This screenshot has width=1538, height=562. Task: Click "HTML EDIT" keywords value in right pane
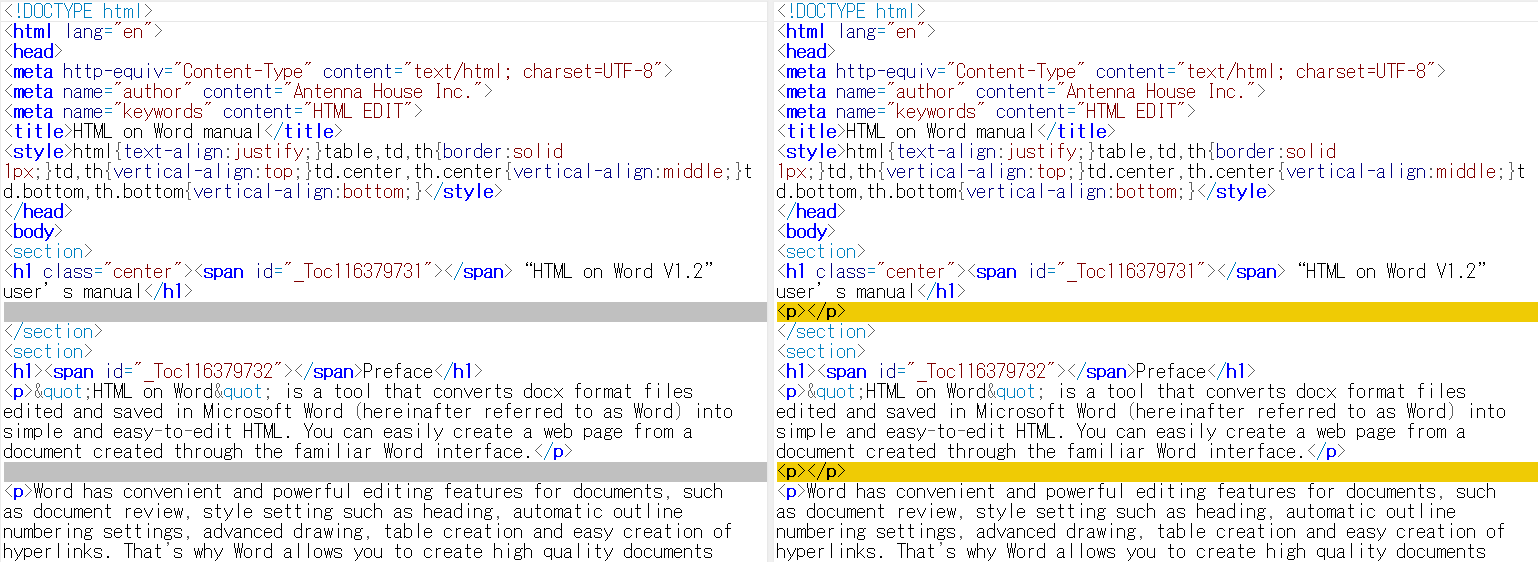[1124, 111]
